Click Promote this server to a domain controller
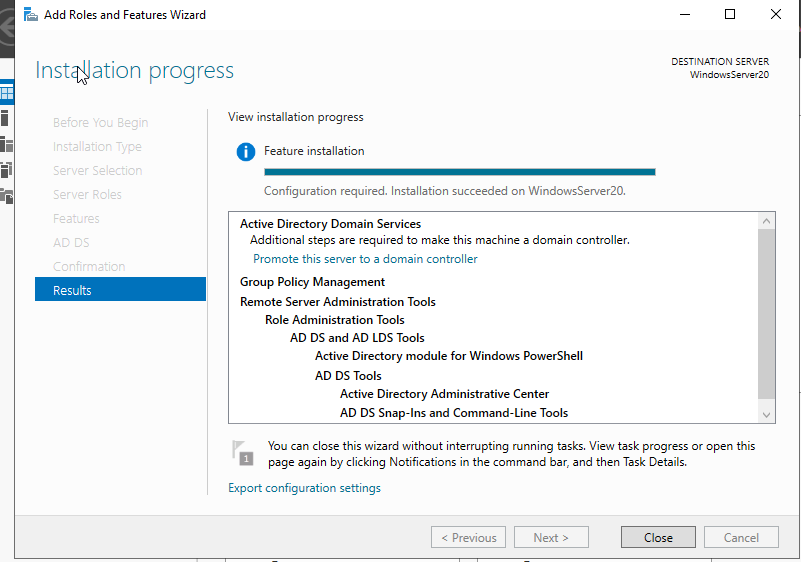 tap(365, 259)
